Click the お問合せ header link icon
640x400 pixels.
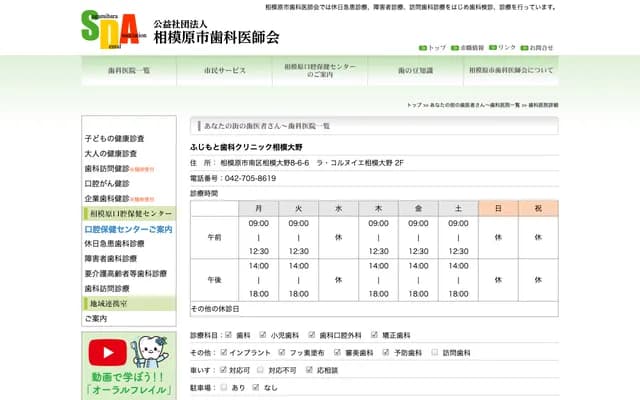pos(524,47)
